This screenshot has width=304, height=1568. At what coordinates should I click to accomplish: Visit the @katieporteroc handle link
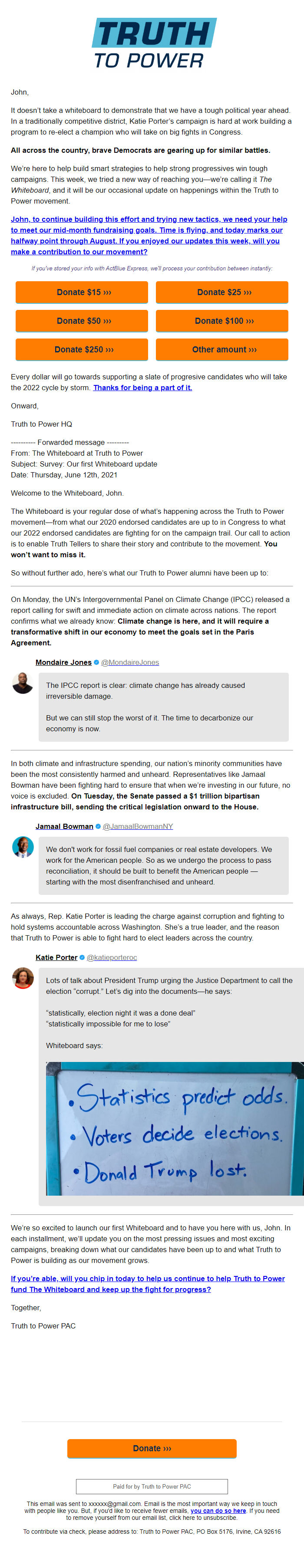112,957
